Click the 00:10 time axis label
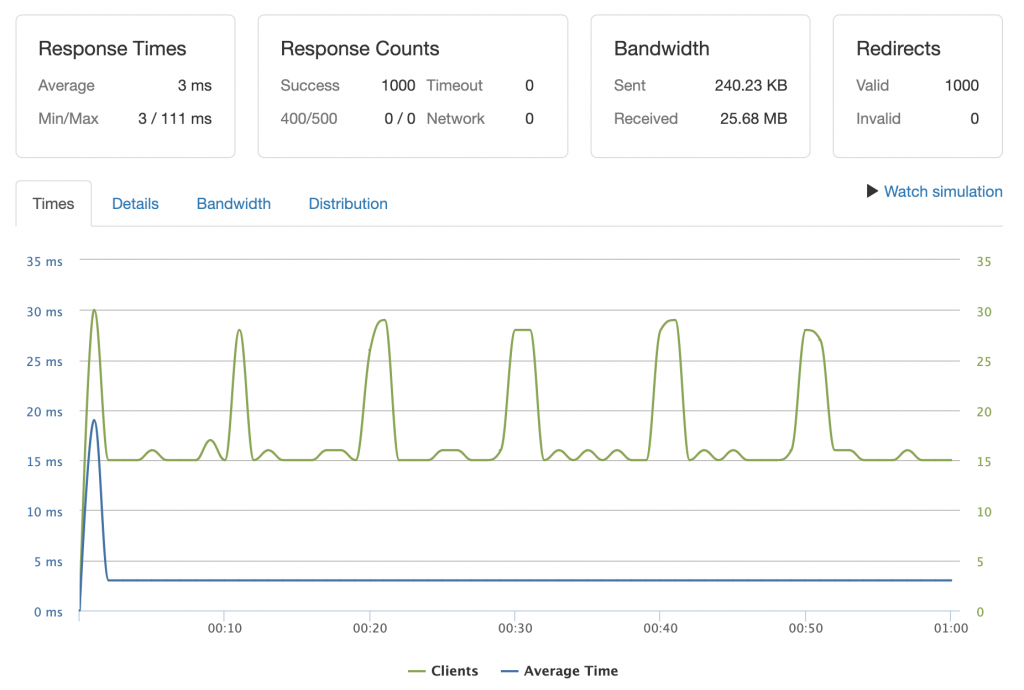Image resolution: width=1024 pixels, height=690 pixels. pos(225,628)
